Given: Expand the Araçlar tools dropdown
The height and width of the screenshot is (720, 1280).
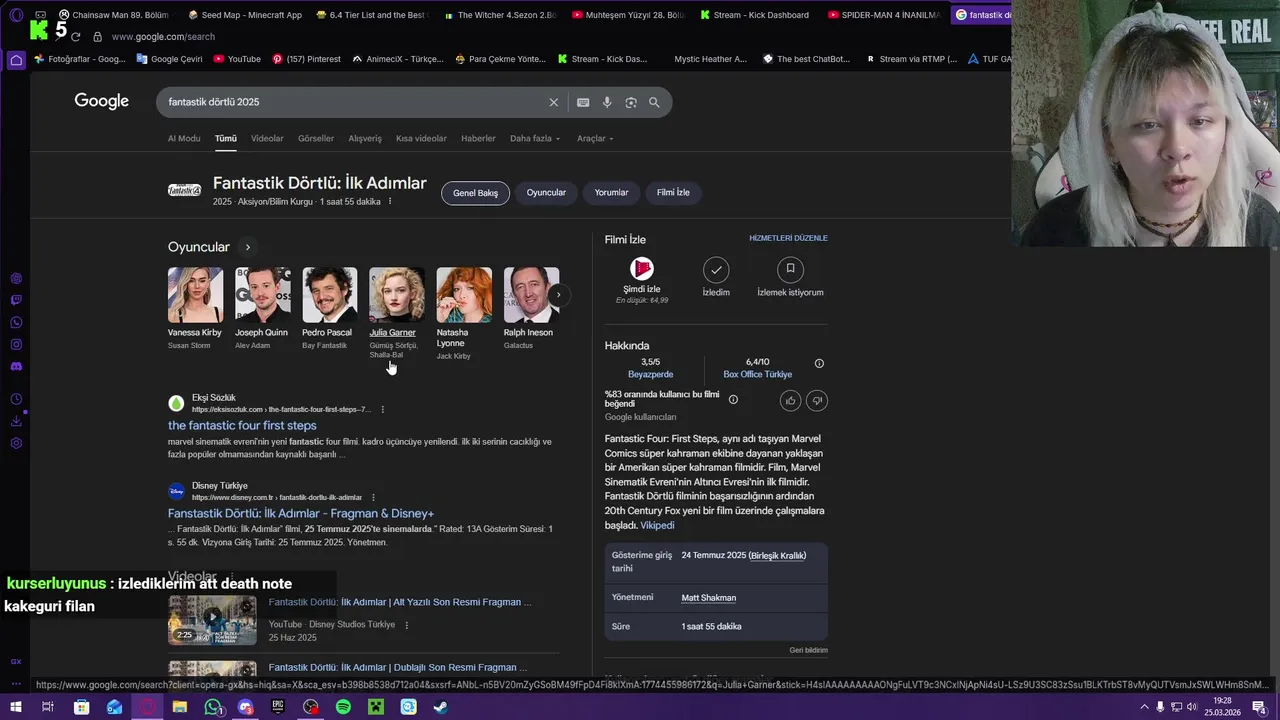Looking at the screenshot, I should [595, 138].
